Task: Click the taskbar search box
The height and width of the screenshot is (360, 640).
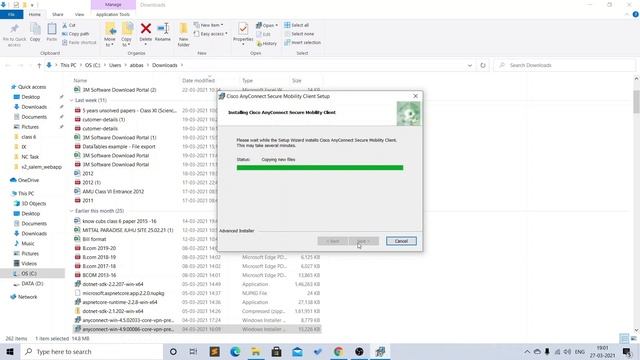Action: (91, 351)
